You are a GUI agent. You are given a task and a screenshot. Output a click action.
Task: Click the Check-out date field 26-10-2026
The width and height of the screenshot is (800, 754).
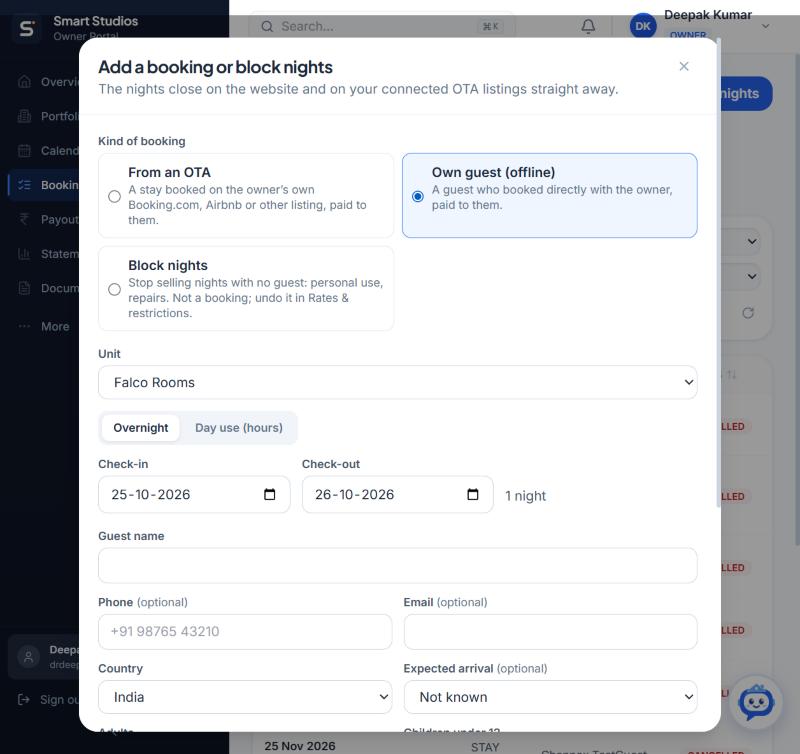[397, 494]
